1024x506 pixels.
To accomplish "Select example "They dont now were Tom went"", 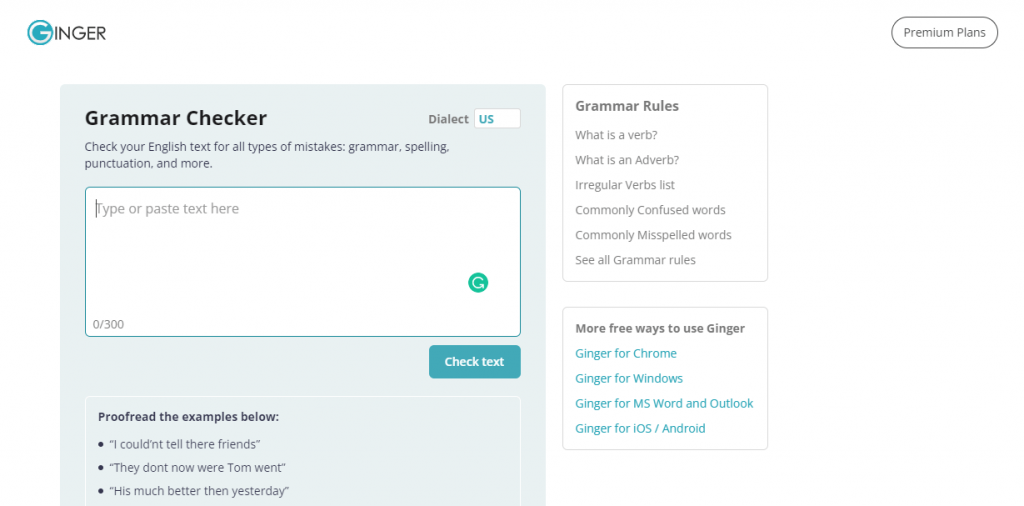I will pos(197,467).
